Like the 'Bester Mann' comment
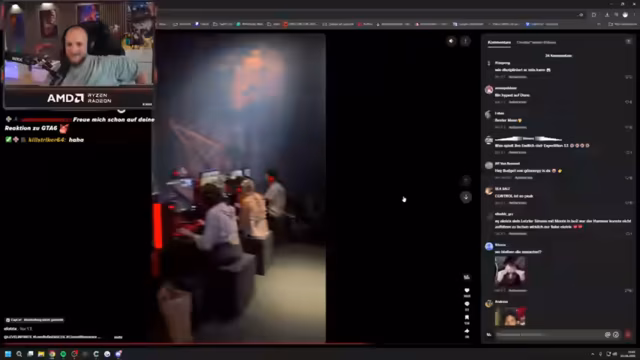The height and width of the screenshot is (360, 640). (628, 127)
